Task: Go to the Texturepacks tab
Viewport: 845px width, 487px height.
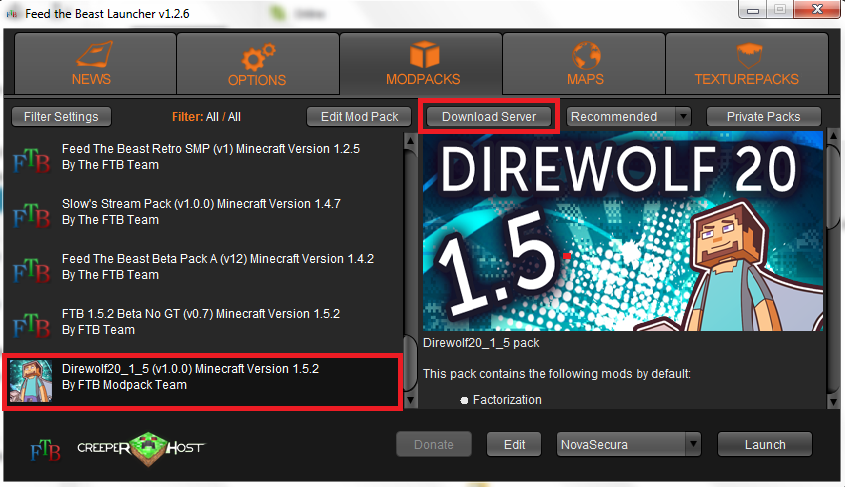Action: pos(747,65)
